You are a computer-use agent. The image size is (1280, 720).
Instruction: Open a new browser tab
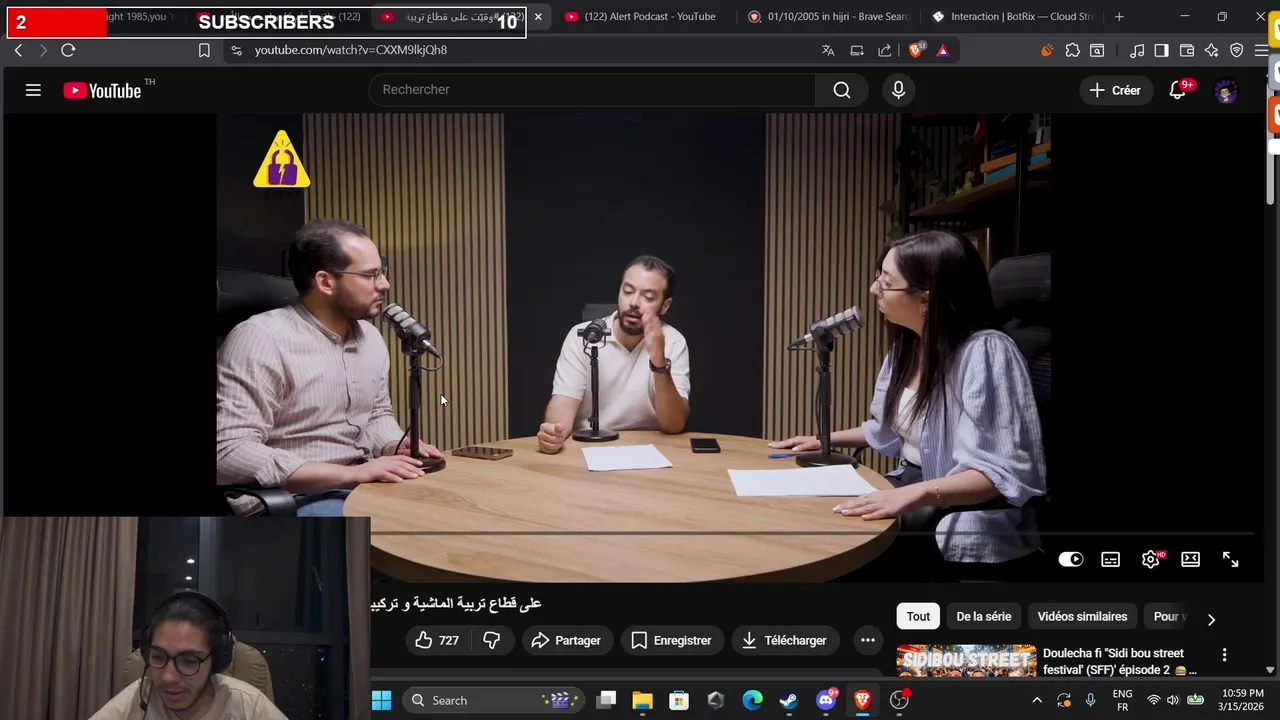click(x=1119, y=16)
